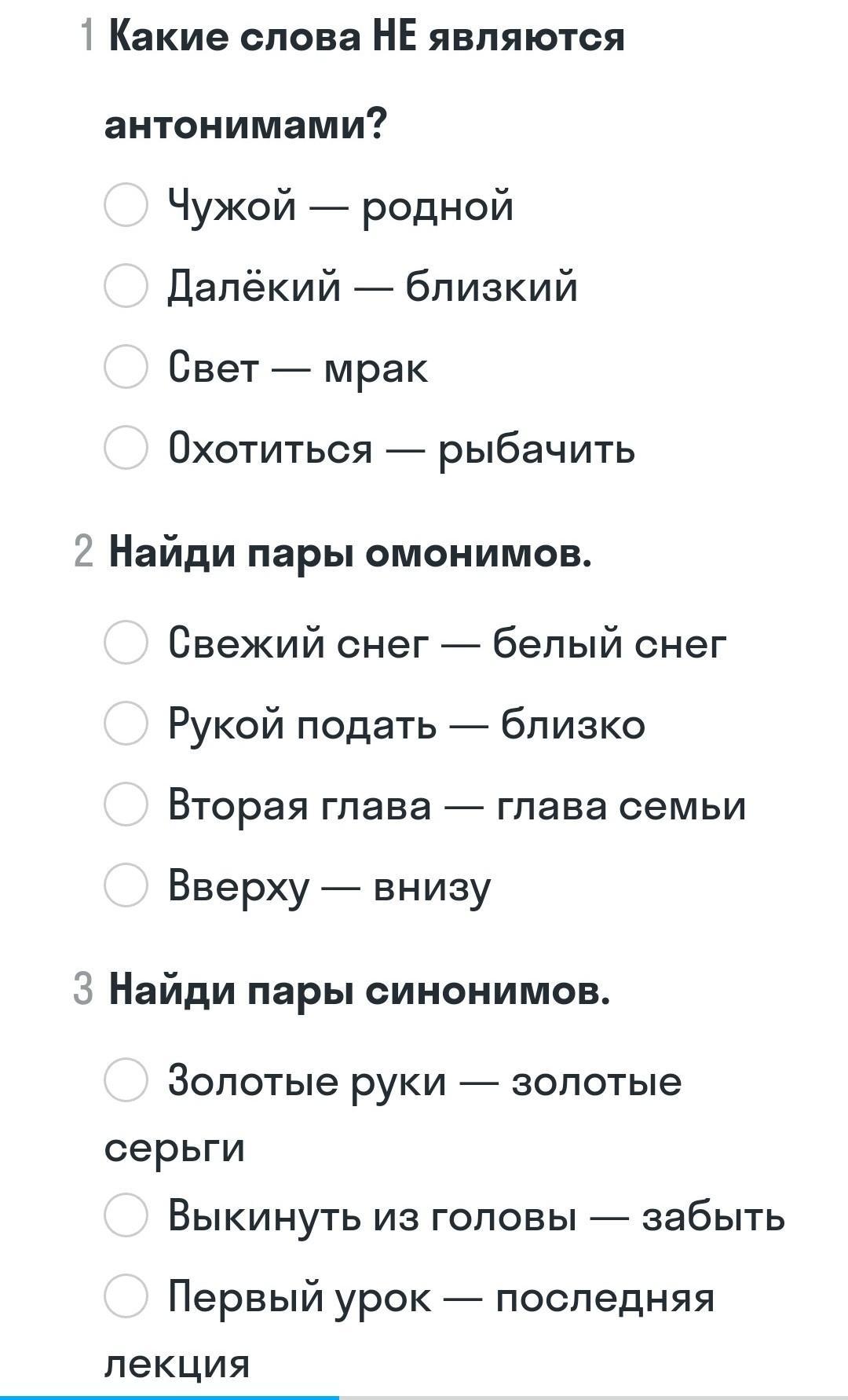
Task: Select Свежий снег — белый снег radio
Action: click(126, 643)
